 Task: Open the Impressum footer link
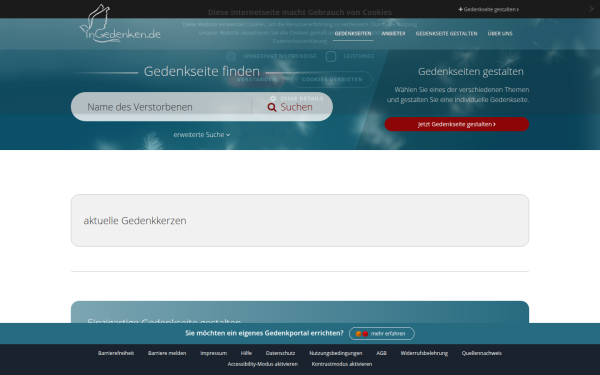[x=214, y=353]
